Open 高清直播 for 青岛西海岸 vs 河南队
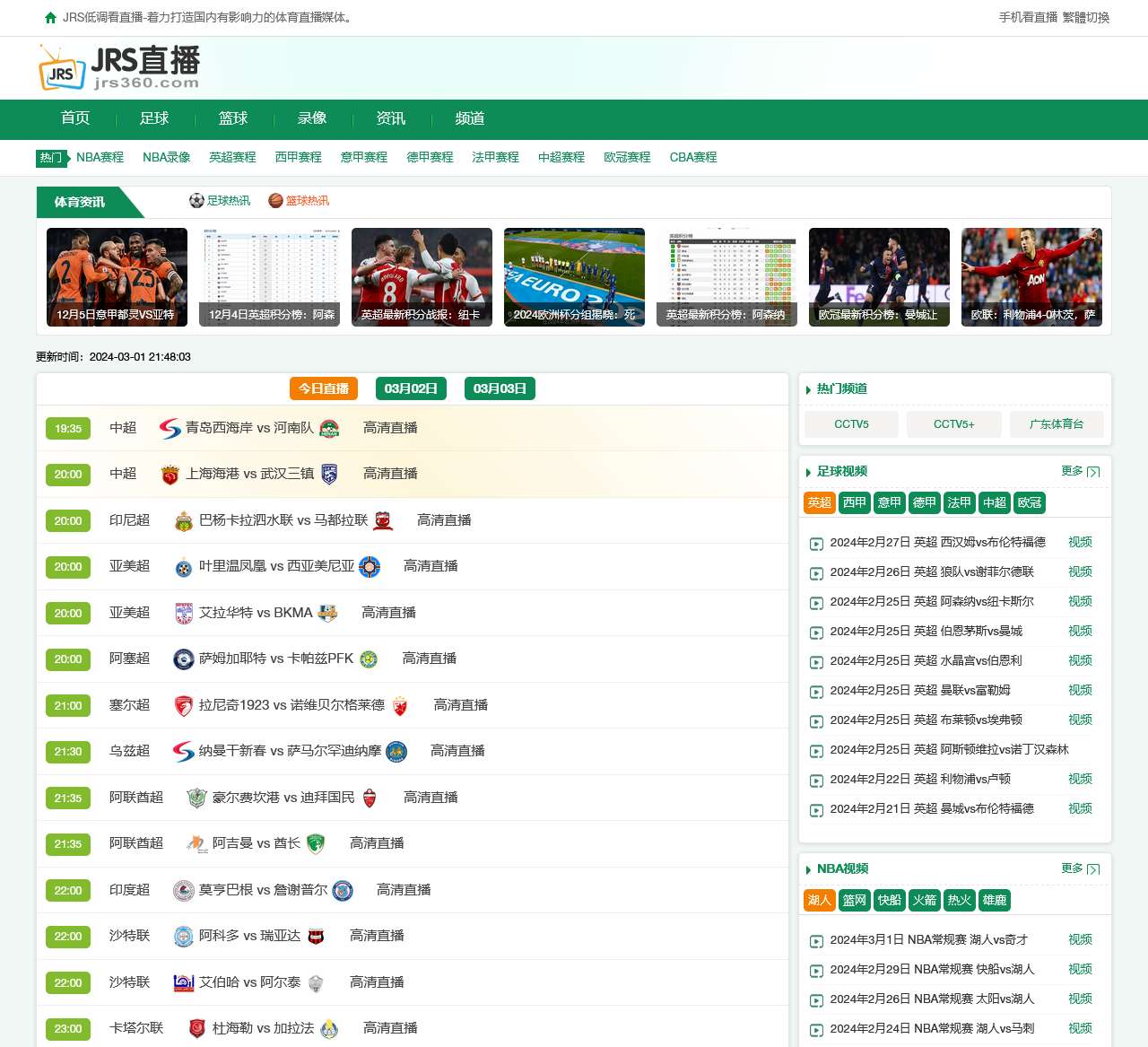 point(390,428)
